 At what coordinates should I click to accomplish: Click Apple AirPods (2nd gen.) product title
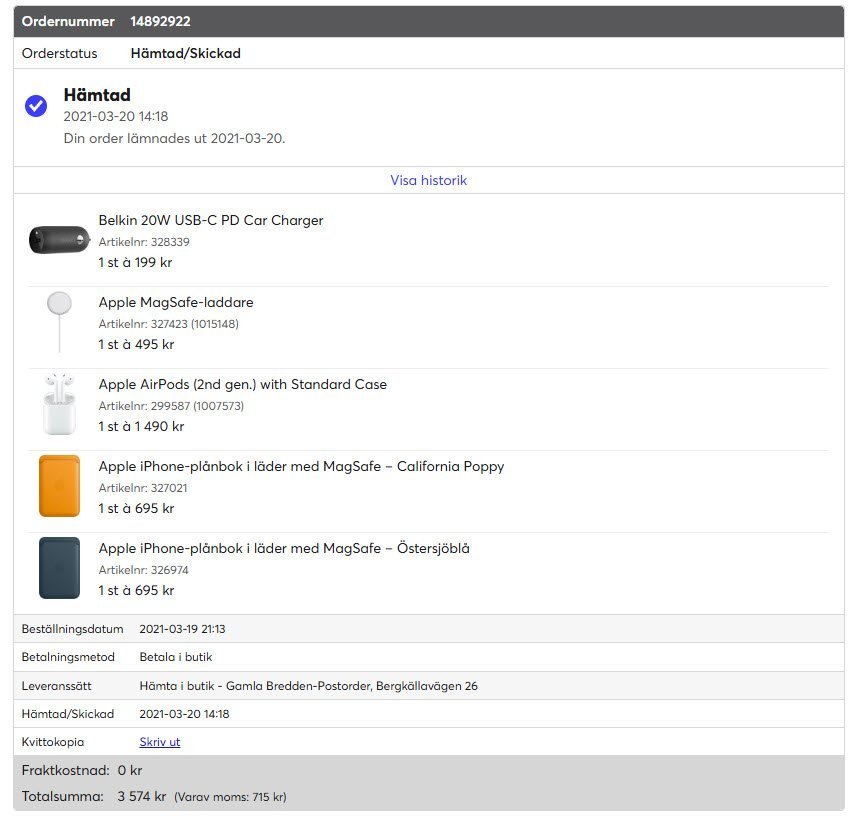(x=243, y=384)
